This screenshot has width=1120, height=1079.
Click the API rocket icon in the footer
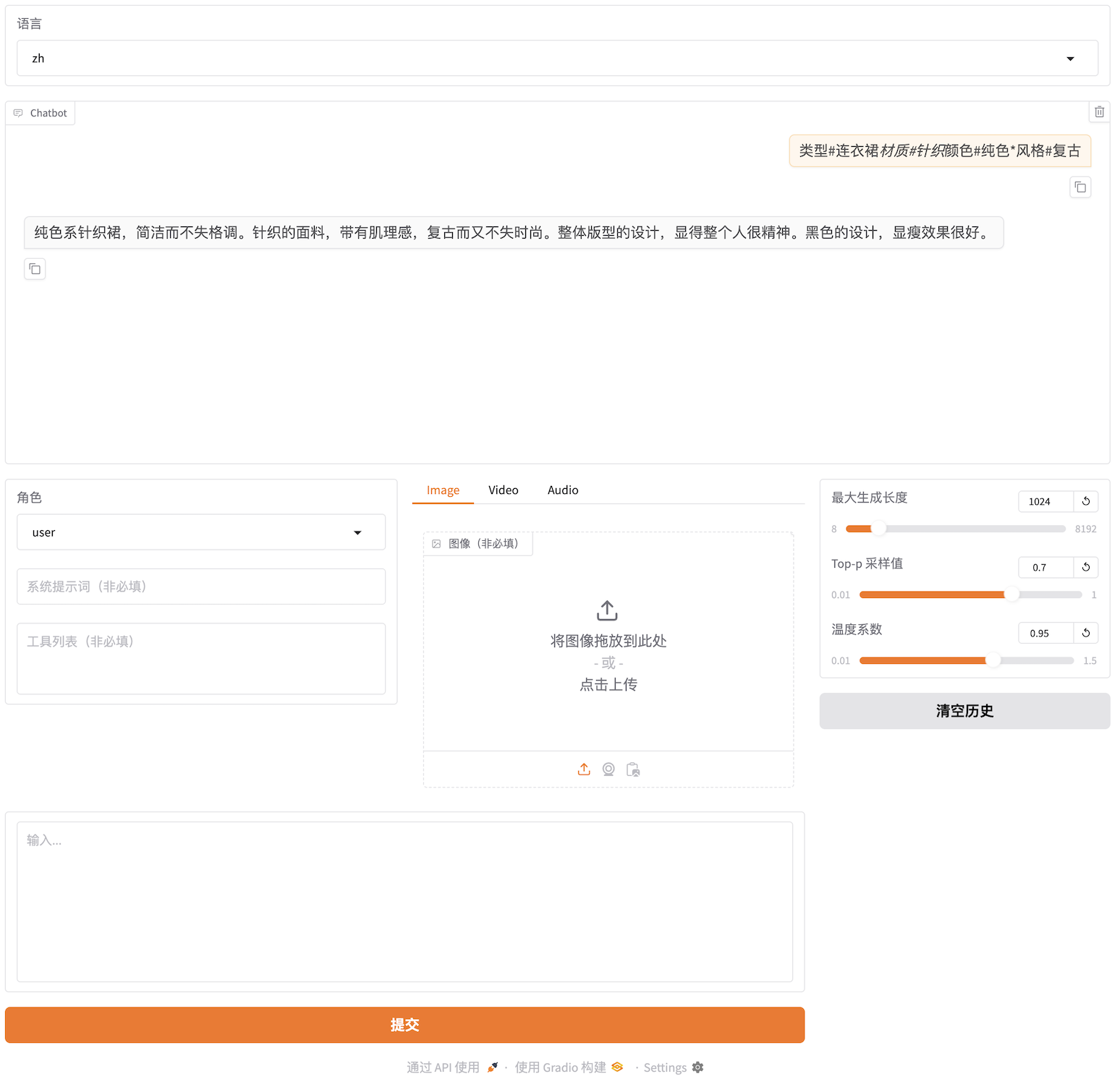pos(492,1067)
